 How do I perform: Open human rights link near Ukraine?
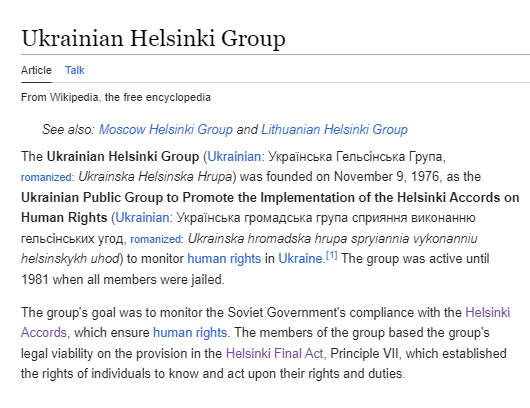(x=224, y=259)
